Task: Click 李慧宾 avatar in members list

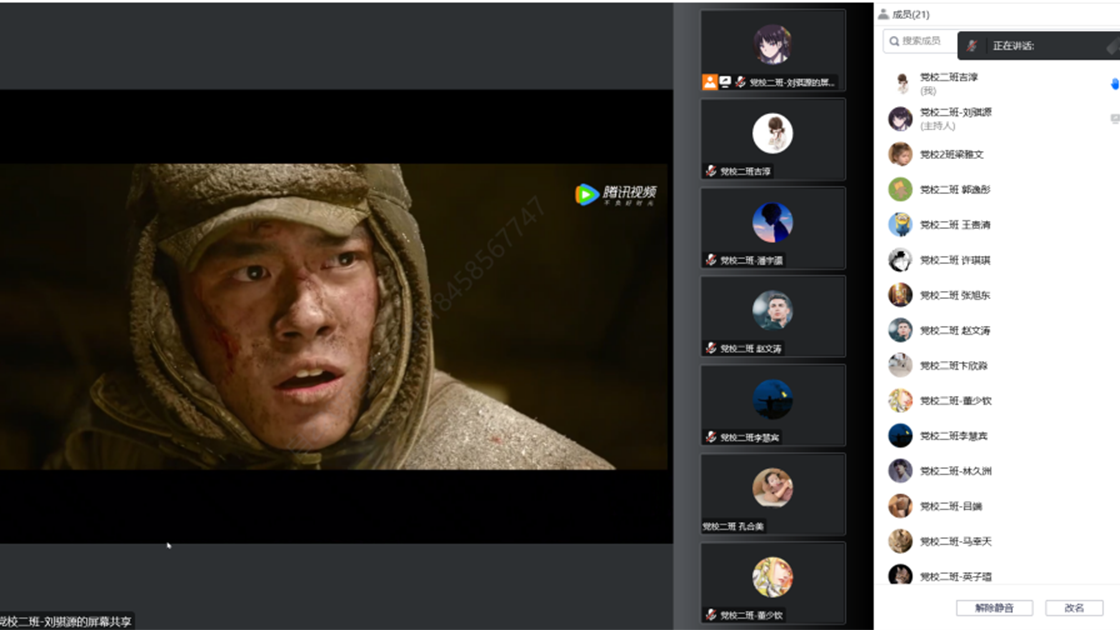Action: coord(900,436)
